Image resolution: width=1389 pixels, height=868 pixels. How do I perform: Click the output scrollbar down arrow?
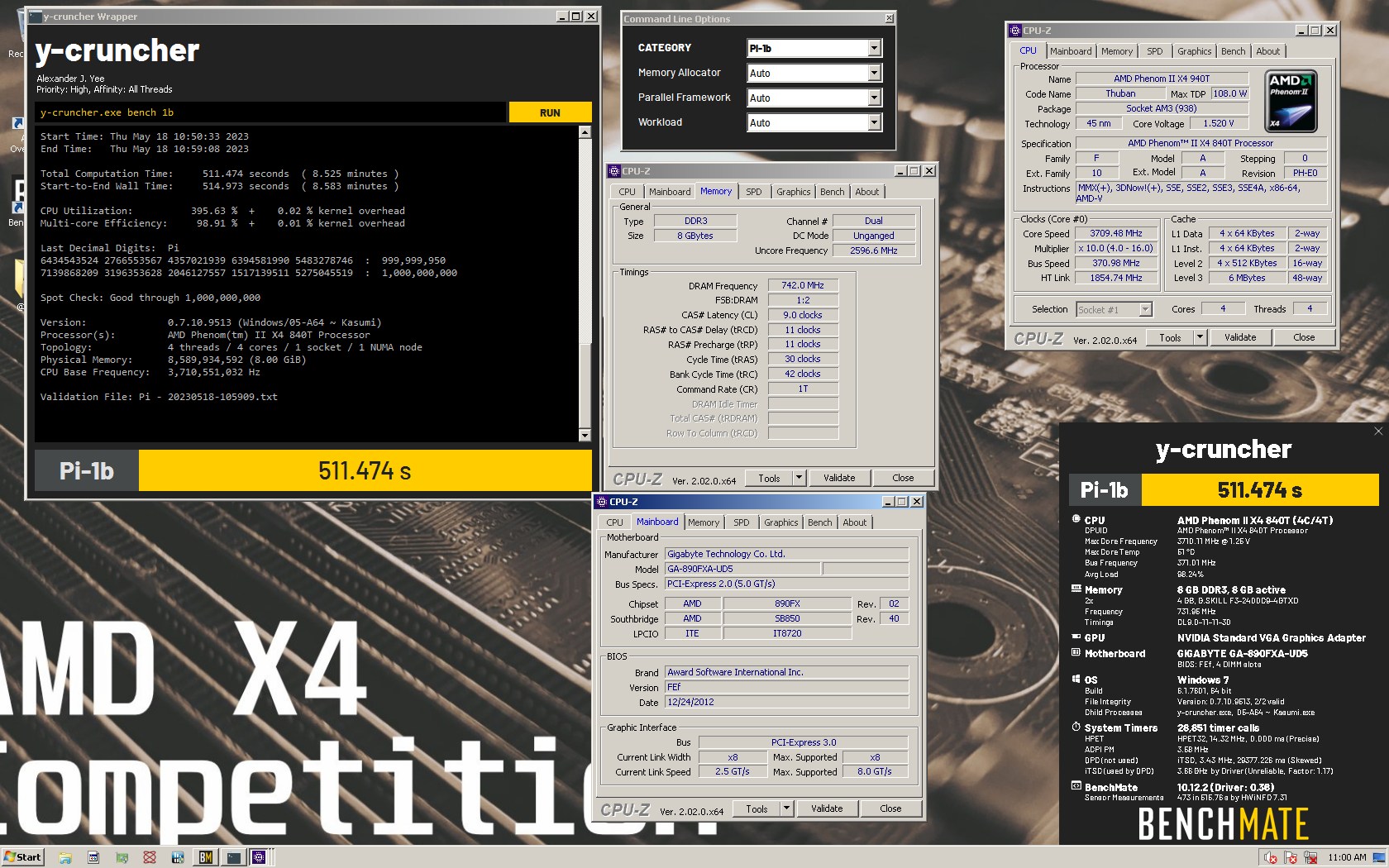point(585,435)
